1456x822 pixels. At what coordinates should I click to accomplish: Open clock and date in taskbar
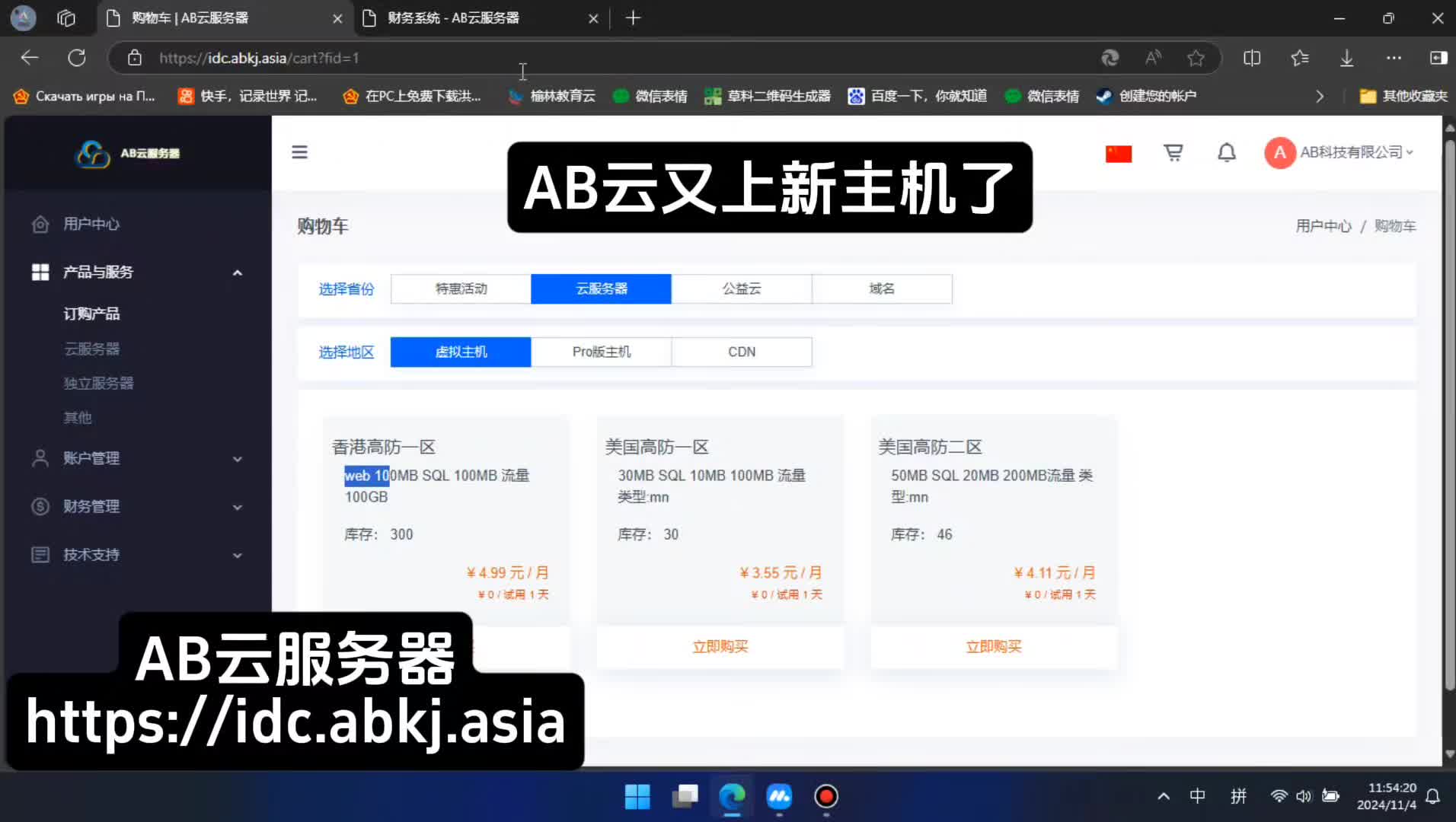point(1387,797)
